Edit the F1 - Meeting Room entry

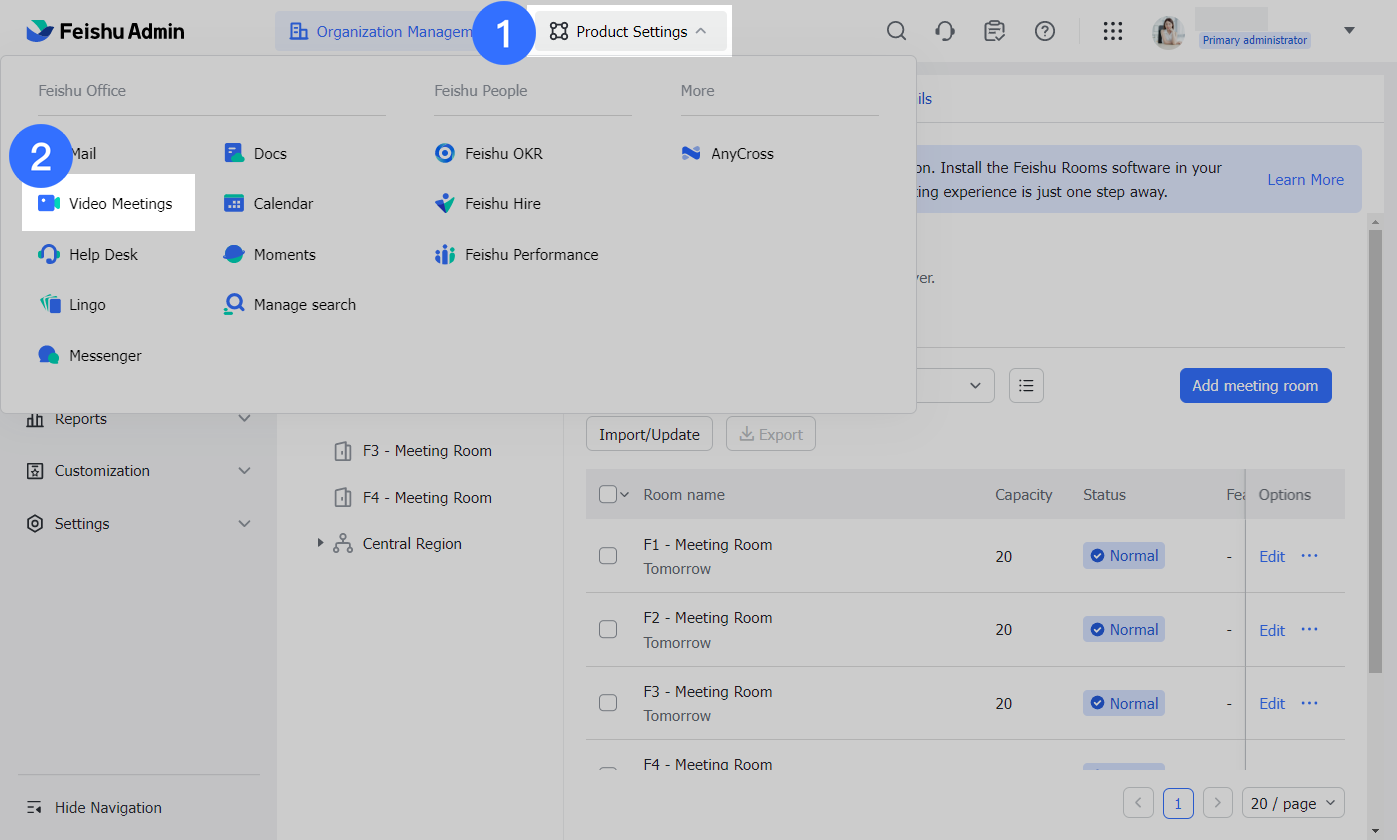[1272, 557]
